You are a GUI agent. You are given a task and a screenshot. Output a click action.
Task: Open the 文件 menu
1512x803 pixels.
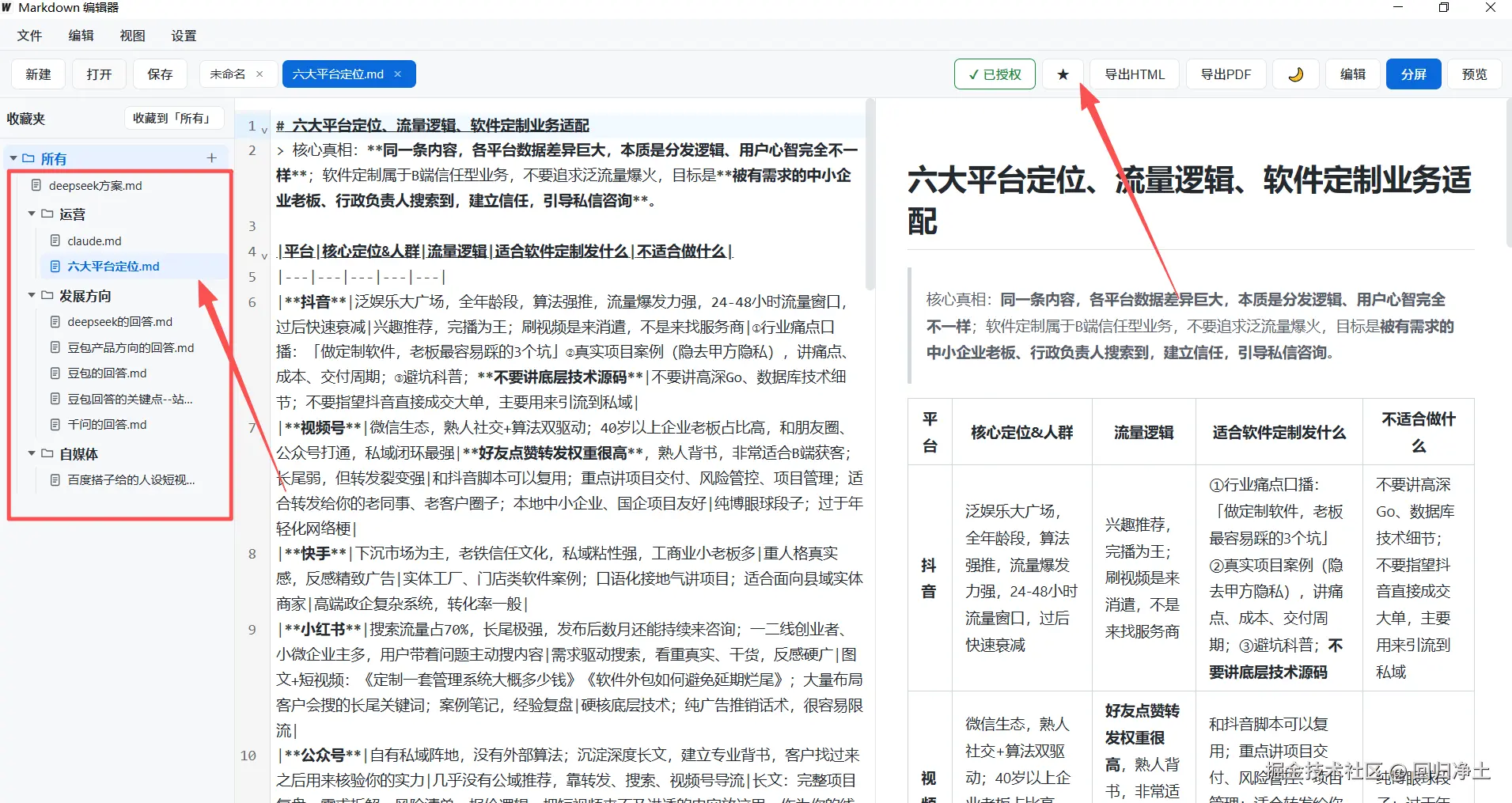pos(29,36)
